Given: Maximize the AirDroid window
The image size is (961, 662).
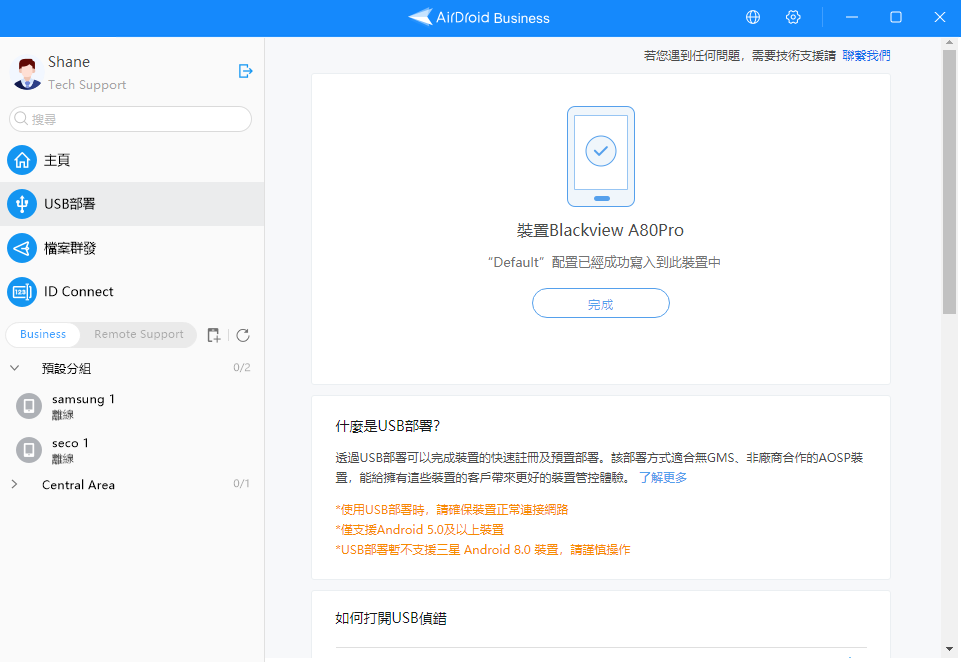Looking at the screenshot, I should pos(895,17).
